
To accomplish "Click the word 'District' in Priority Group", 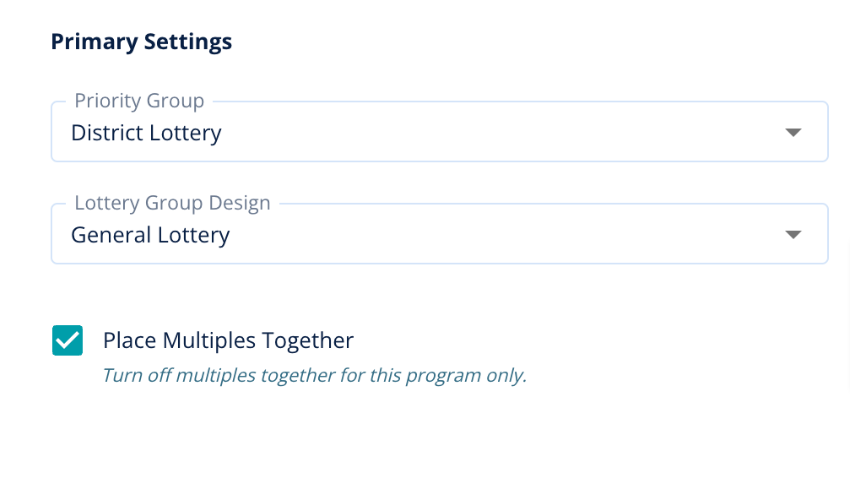I will [x=107, y=132].
